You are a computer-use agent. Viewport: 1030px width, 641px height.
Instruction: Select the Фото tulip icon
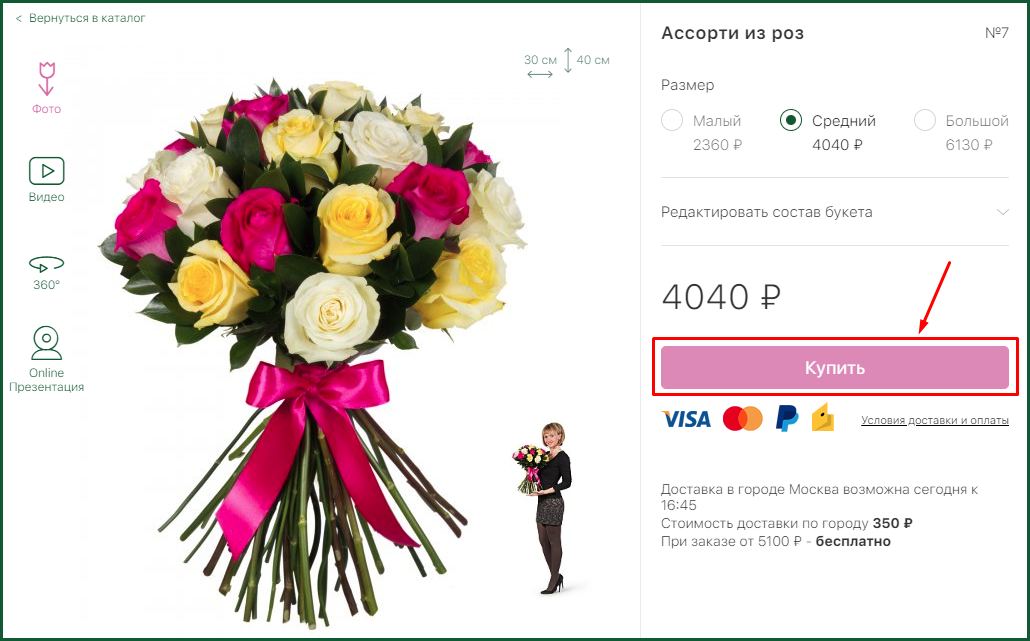46,79
